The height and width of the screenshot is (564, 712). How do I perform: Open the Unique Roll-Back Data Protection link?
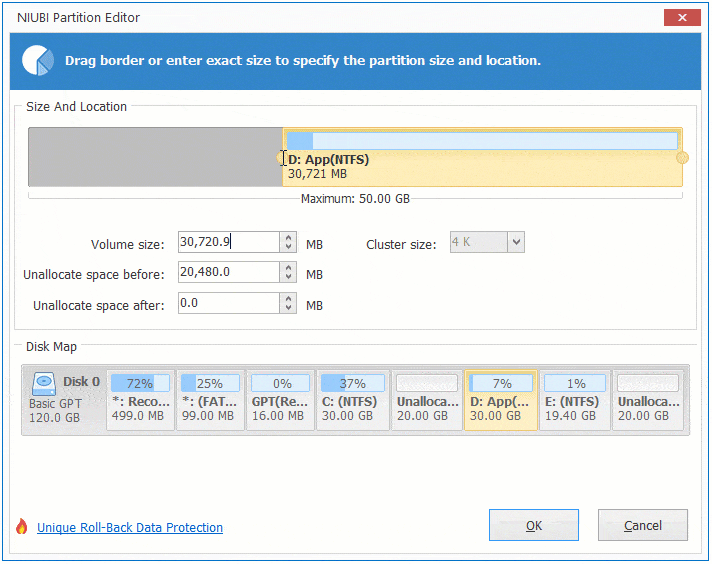coord(130,528)
